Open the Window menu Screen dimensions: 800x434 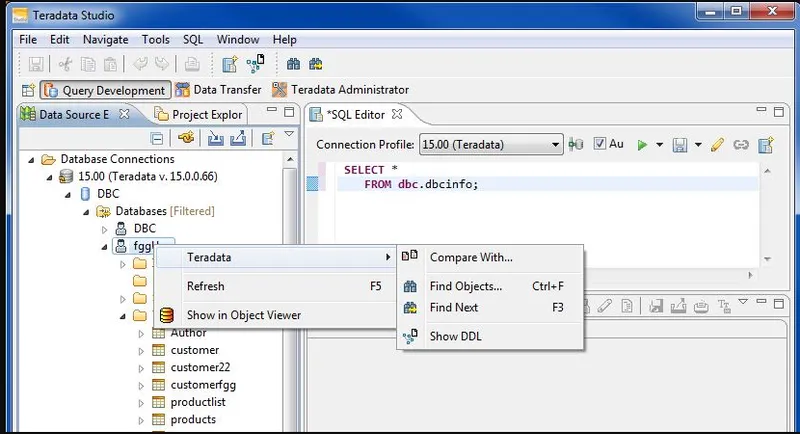(238, 39)
